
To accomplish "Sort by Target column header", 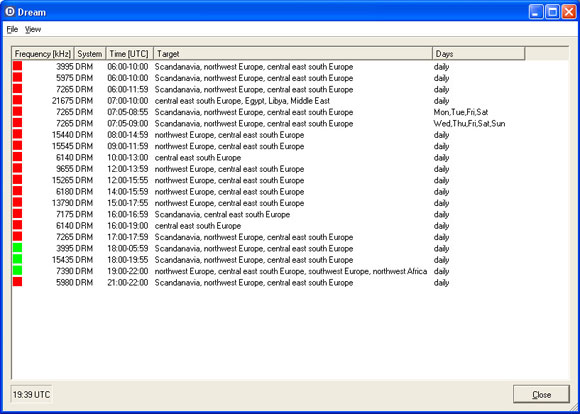I will click(293, 54).
